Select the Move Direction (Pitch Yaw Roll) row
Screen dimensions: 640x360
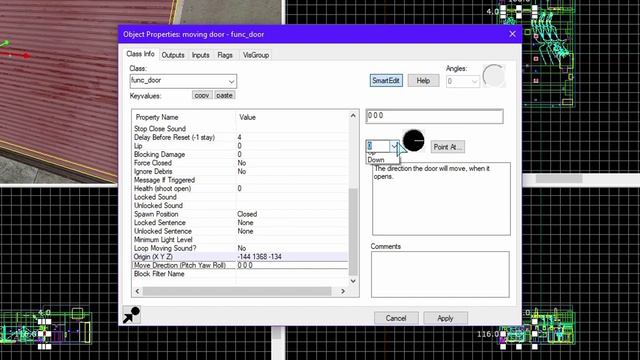(240, 265)
